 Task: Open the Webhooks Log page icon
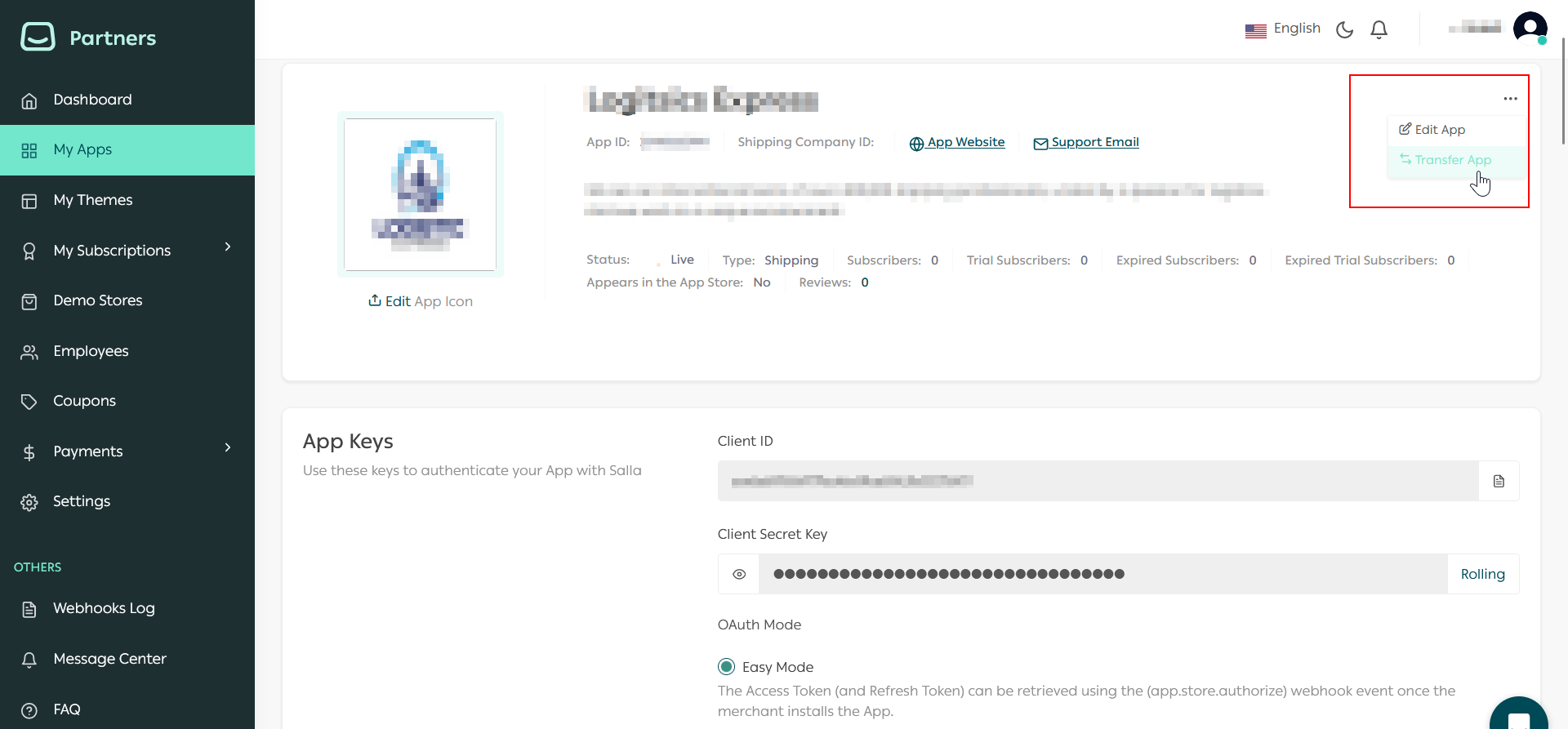coord(29,609)
